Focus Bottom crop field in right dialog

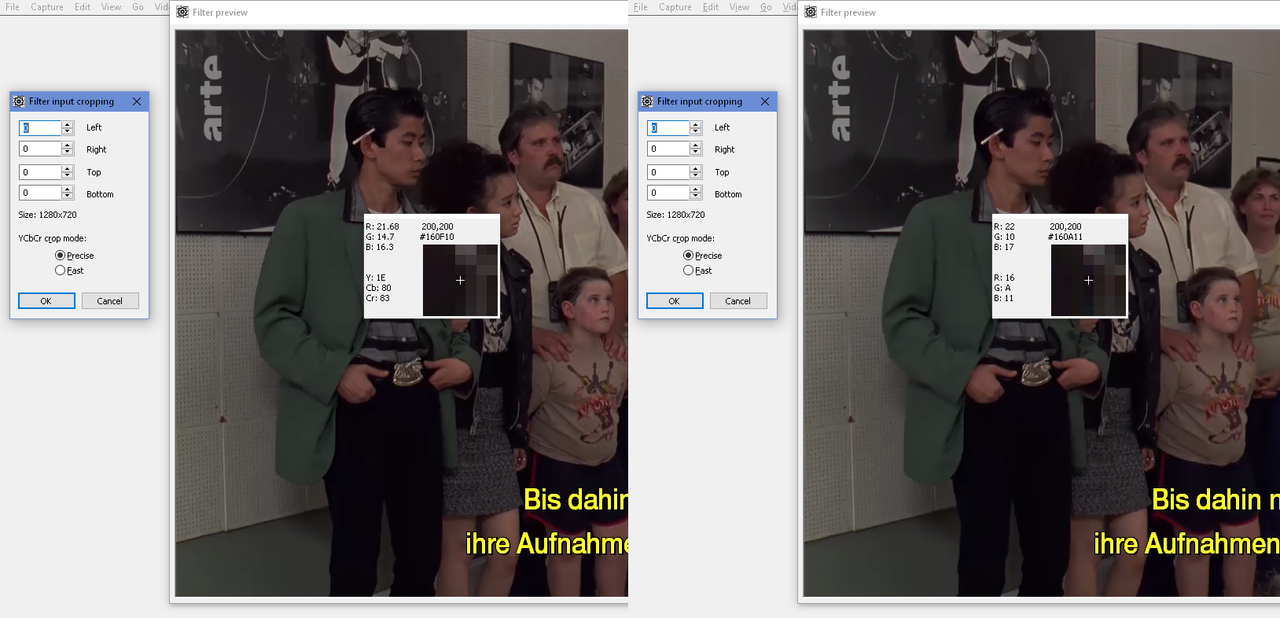(x=668, y=193)
